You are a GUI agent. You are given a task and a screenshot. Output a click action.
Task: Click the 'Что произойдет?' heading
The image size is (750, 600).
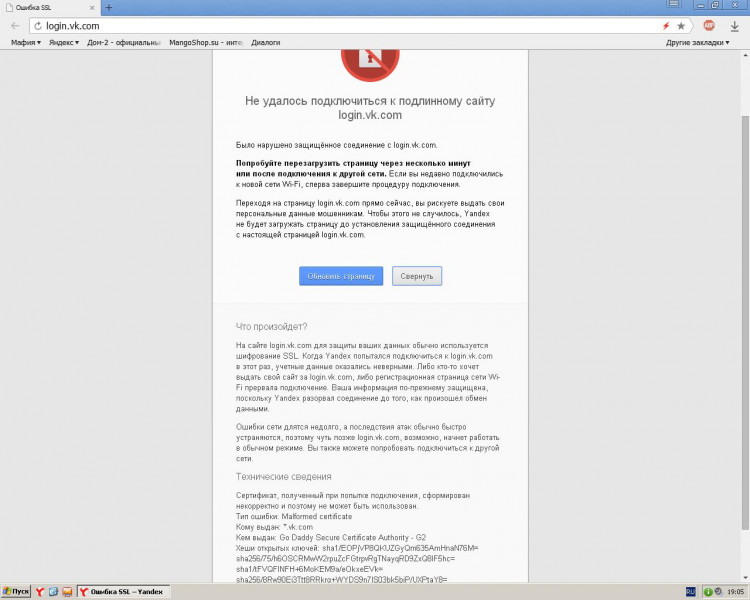click(271, 327)
